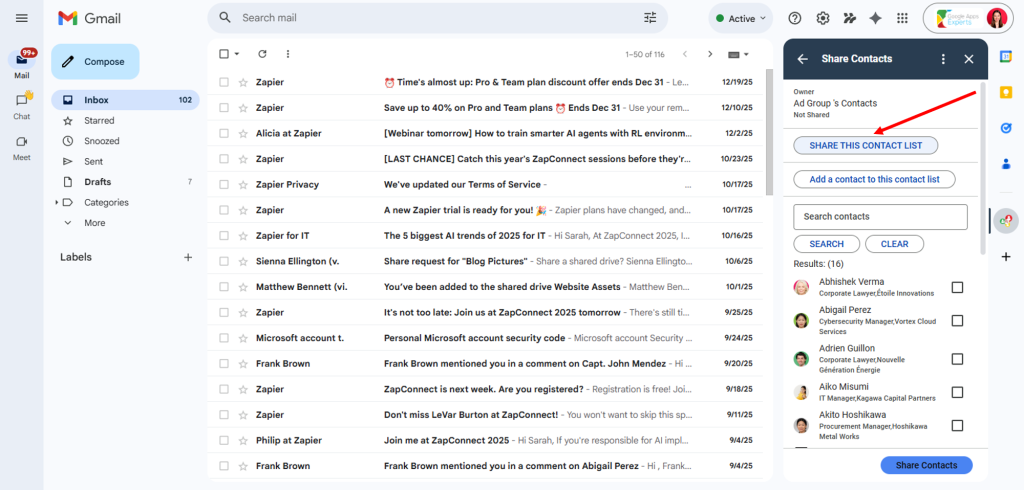Open the Google apps grid launcher
Screen dimensions: 1024x490
tap(902, 18)
